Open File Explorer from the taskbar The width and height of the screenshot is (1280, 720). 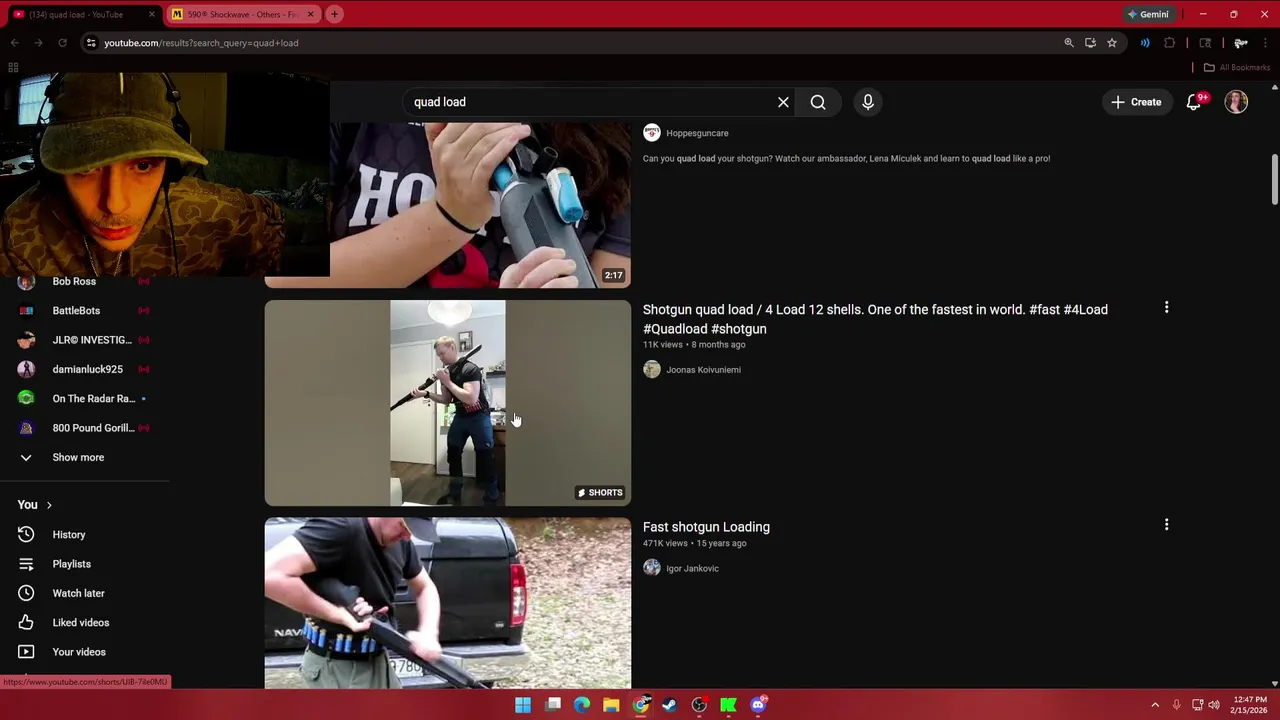point(611,705)
